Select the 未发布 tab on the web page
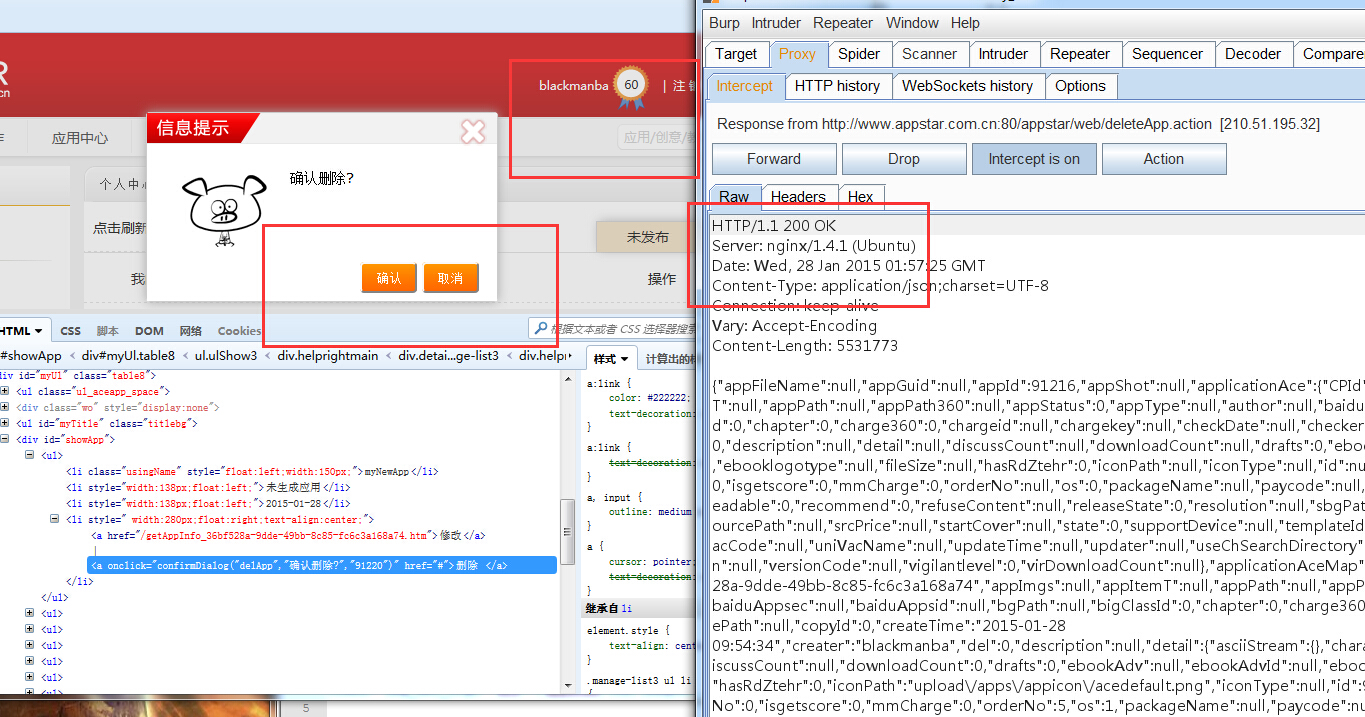The height and width of the screenshot is (717, 1365). pos(647,237)
